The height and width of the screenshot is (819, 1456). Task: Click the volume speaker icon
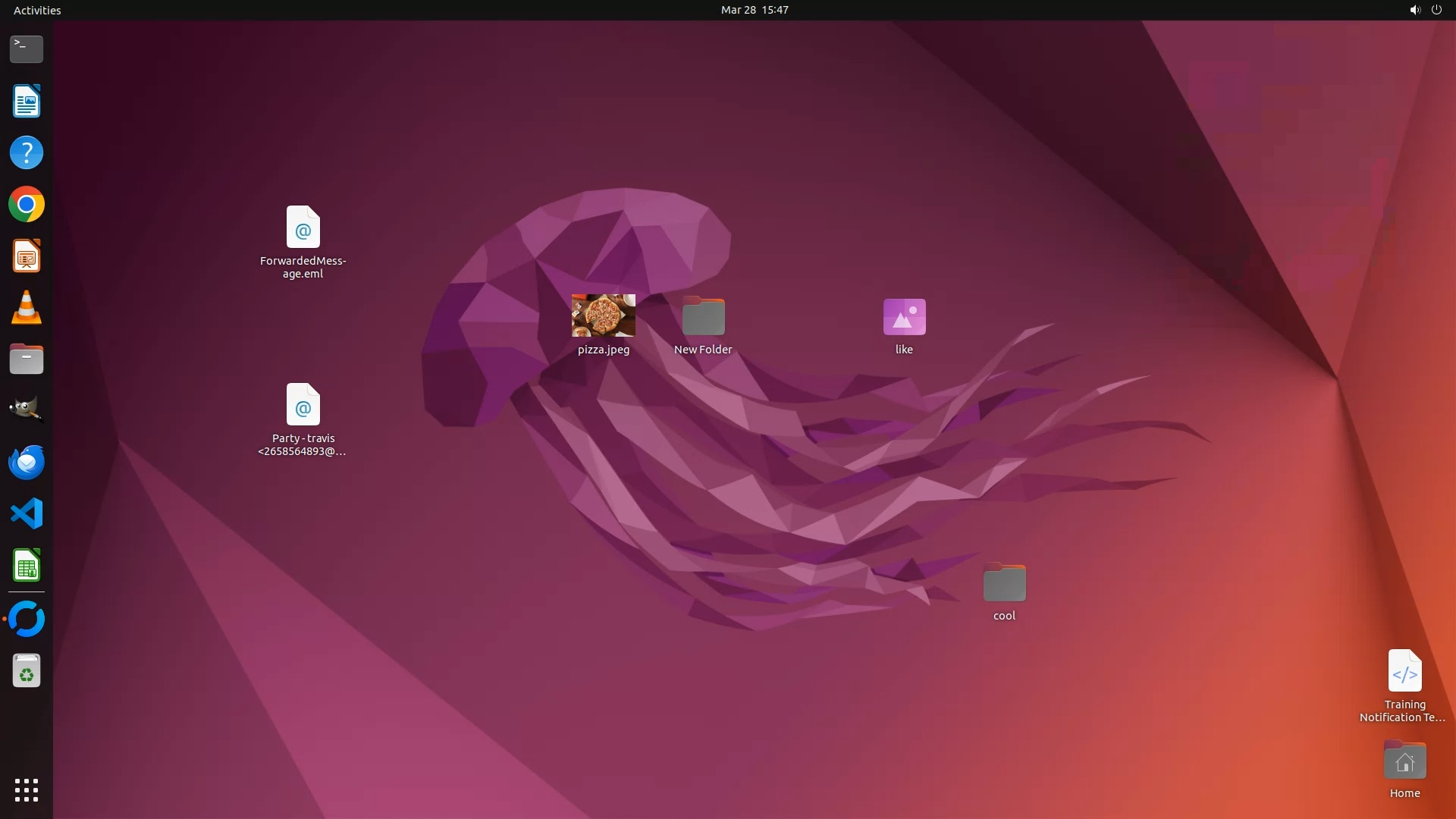click(1414, 10)
